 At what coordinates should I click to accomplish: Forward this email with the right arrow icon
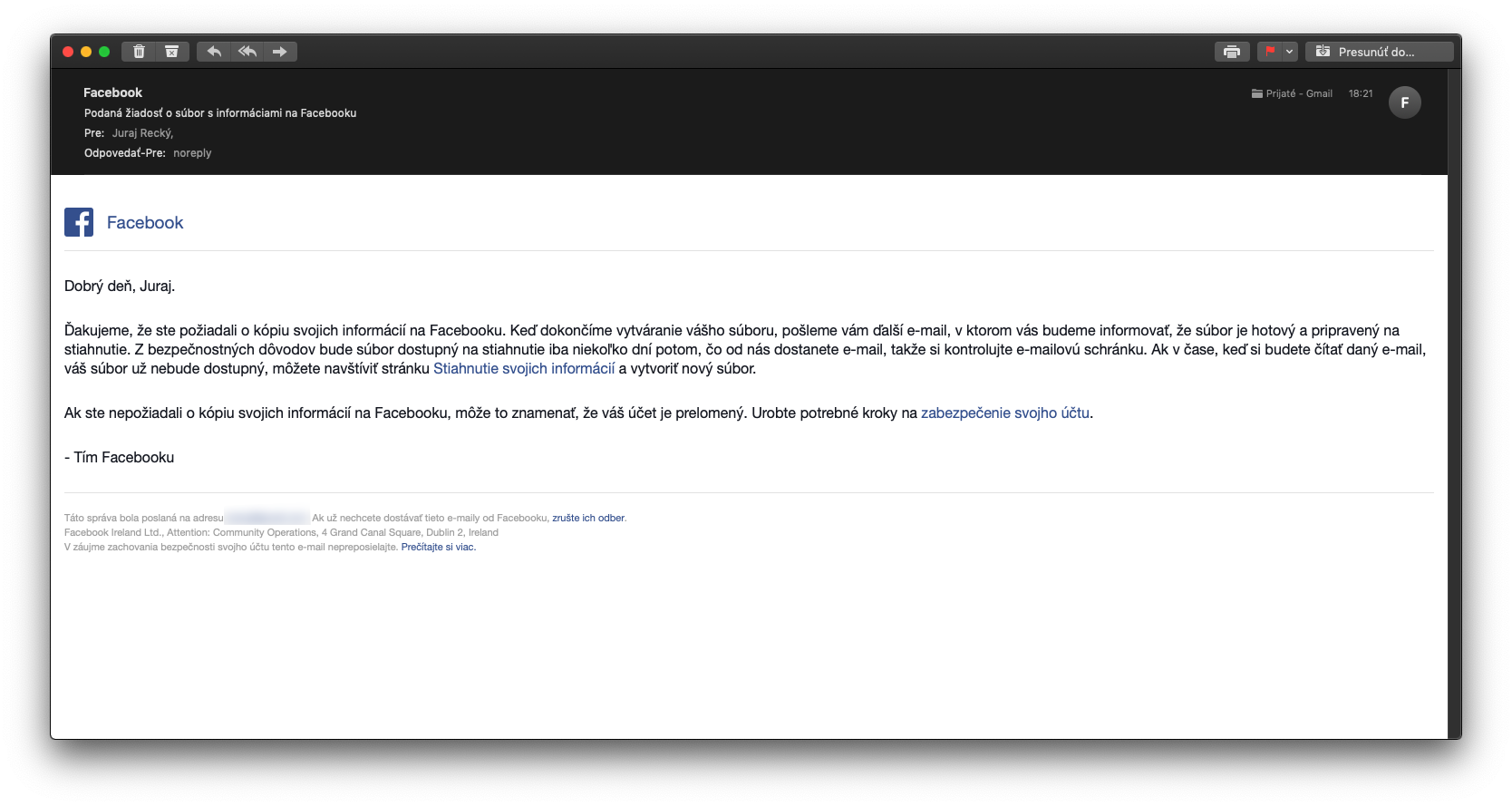(280, 52)
